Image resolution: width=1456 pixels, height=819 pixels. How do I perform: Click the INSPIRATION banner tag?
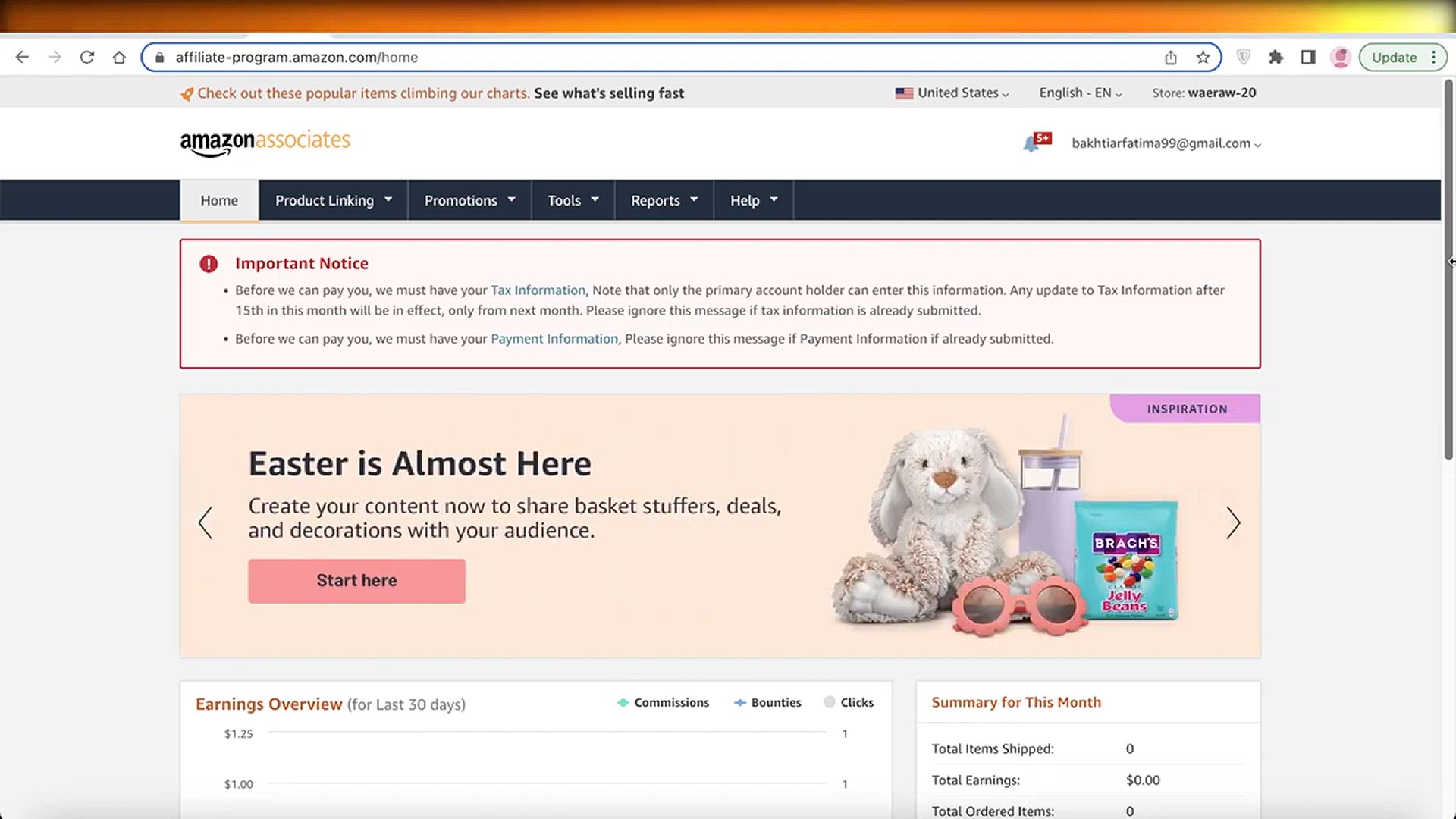[x=1186, y=409]
